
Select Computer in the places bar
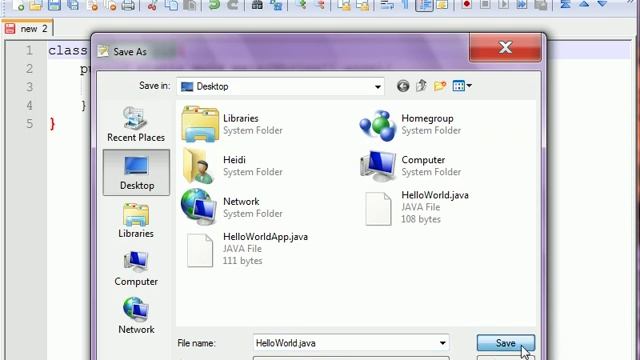coord(136,268)
